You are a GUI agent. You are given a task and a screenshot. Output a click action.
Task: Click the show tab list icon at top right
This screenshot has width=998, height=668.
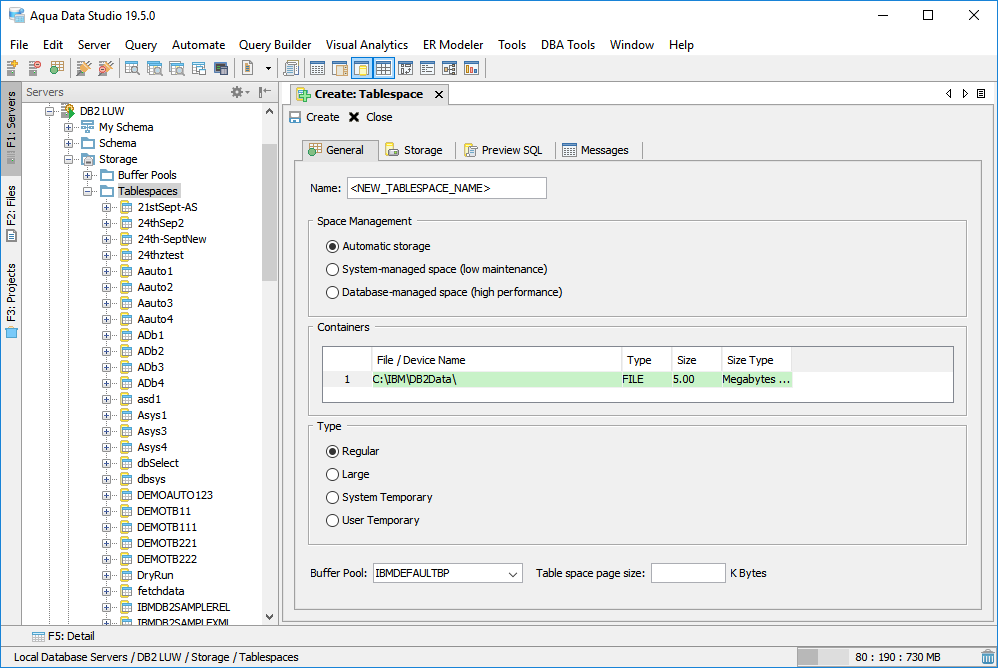point(981,94)
